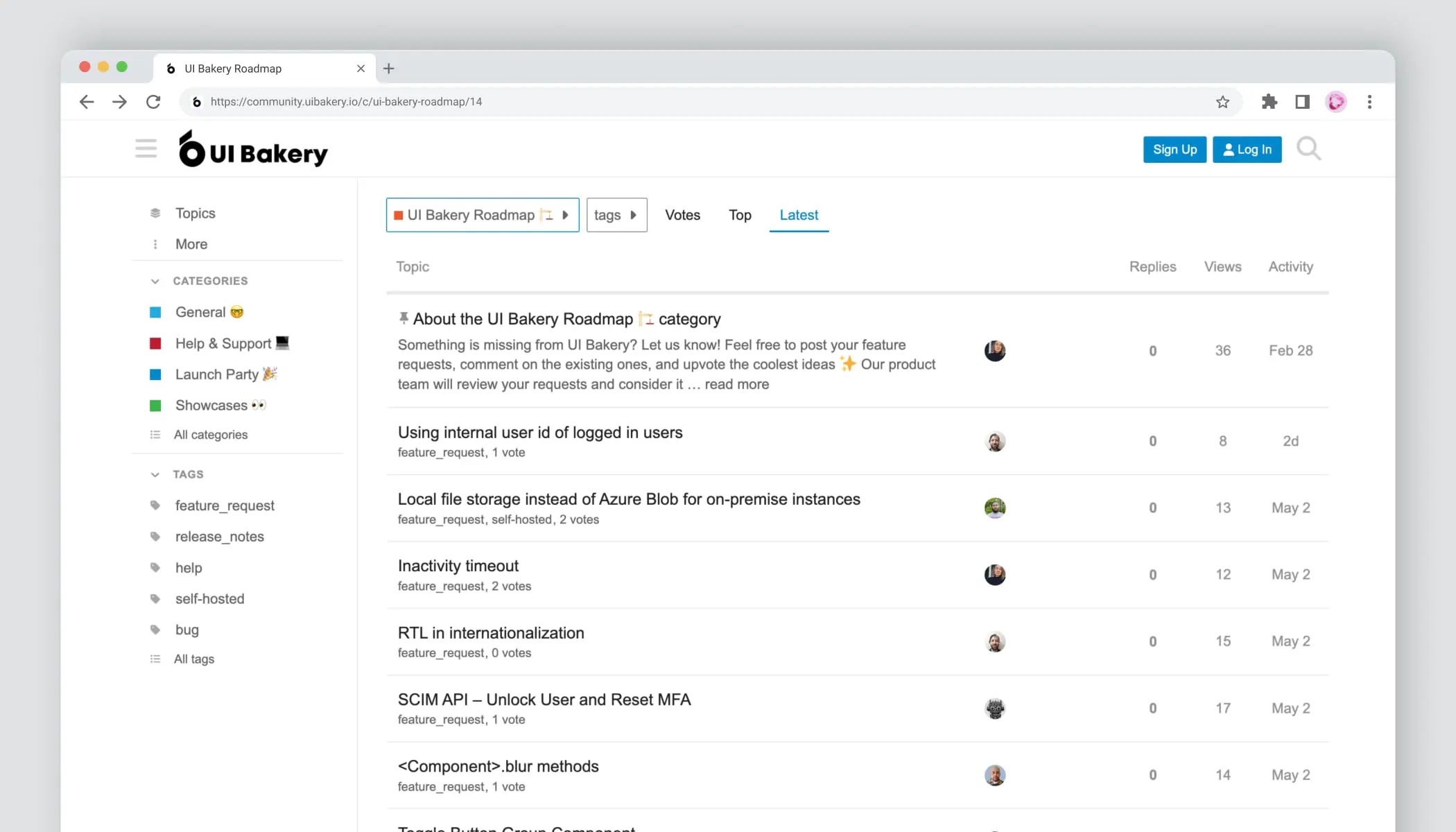1456x832 pixels.
Task: Open the Launch Party category
Action: tap(226, 374)
